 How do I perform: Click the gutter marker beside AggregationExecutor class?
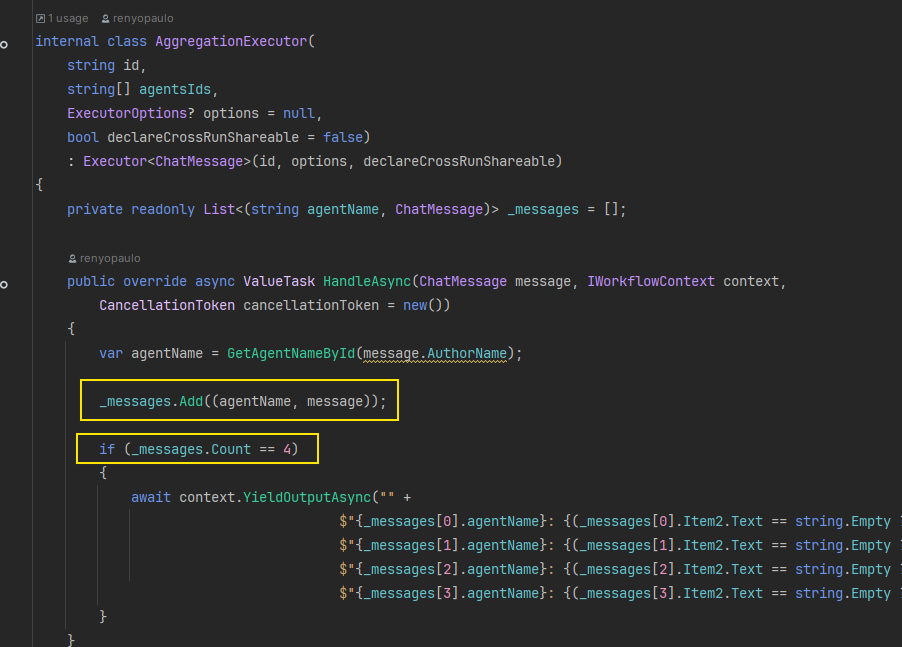5,45
